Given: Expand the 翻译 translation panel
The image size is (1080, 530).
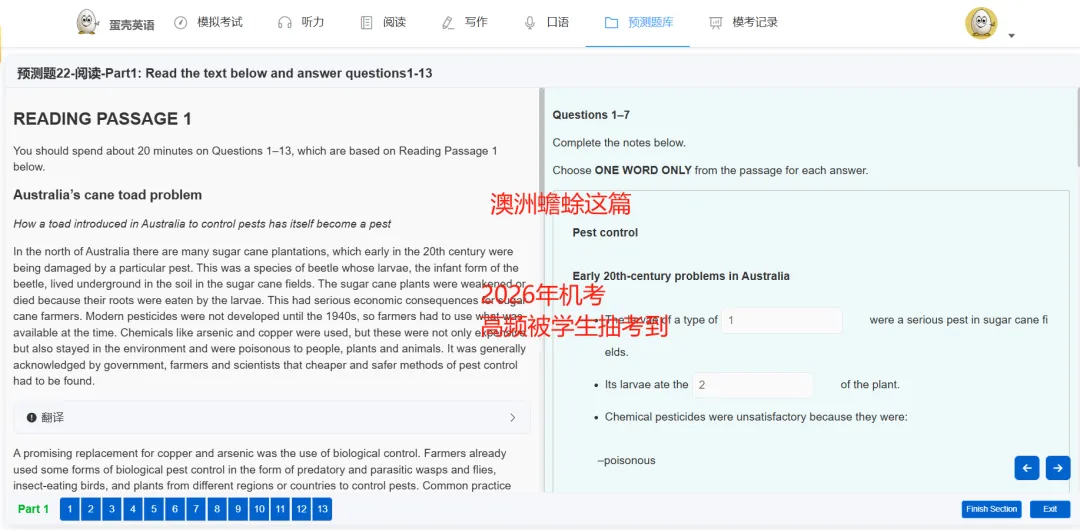Looking at the screenshot, I should pos(272,418).
